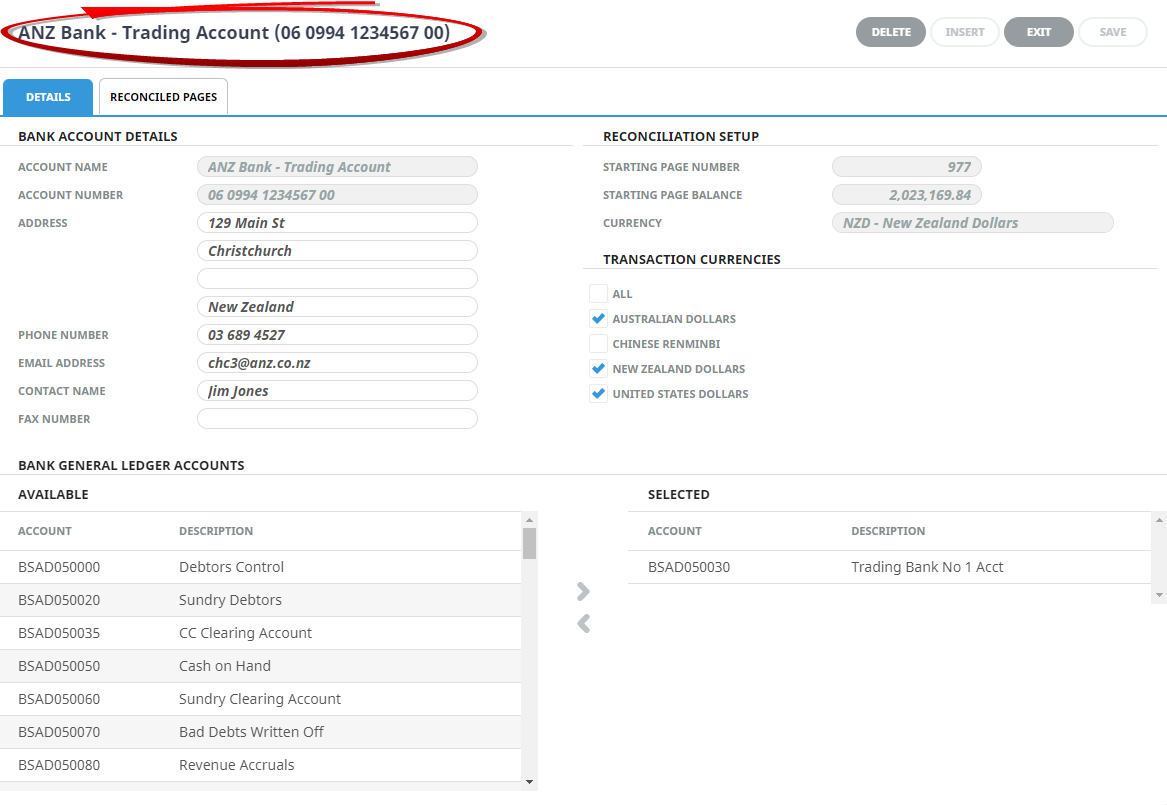
Task: Untick the New Zealand Dollars currency
Action: tap(598, 369)
